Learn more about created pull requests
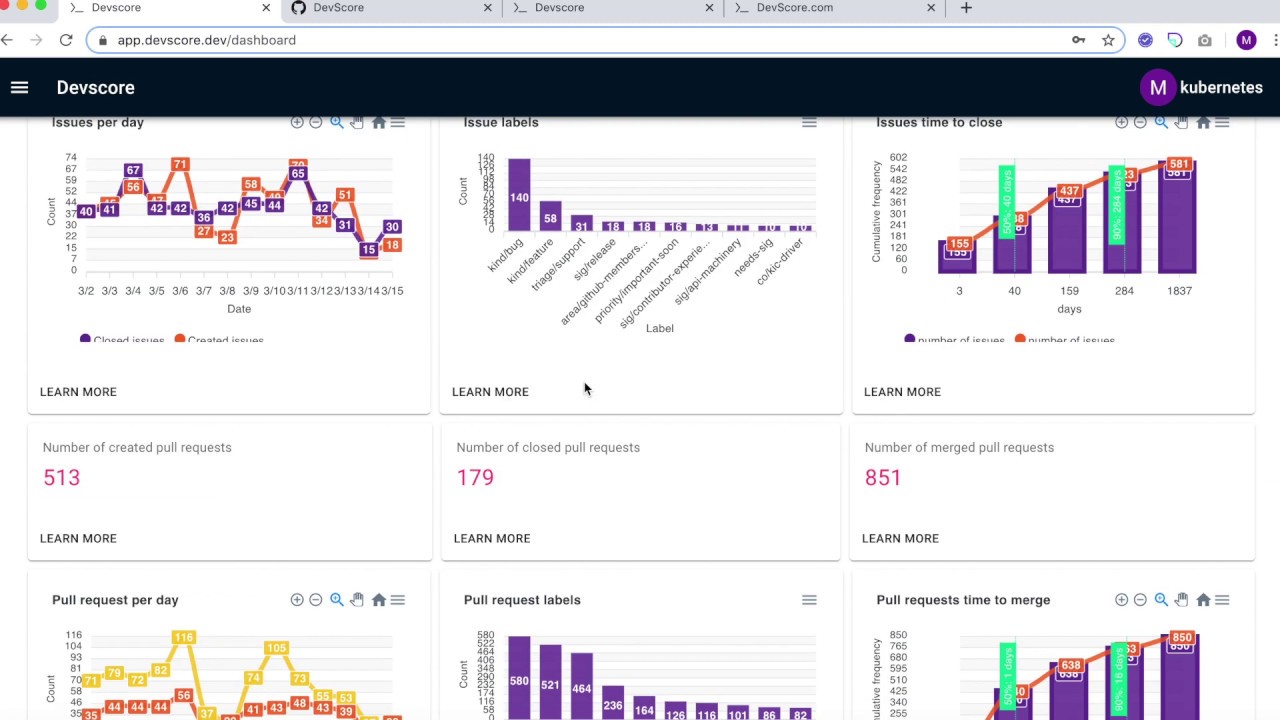Screen dimensions: 1280x720 point(78,538)
